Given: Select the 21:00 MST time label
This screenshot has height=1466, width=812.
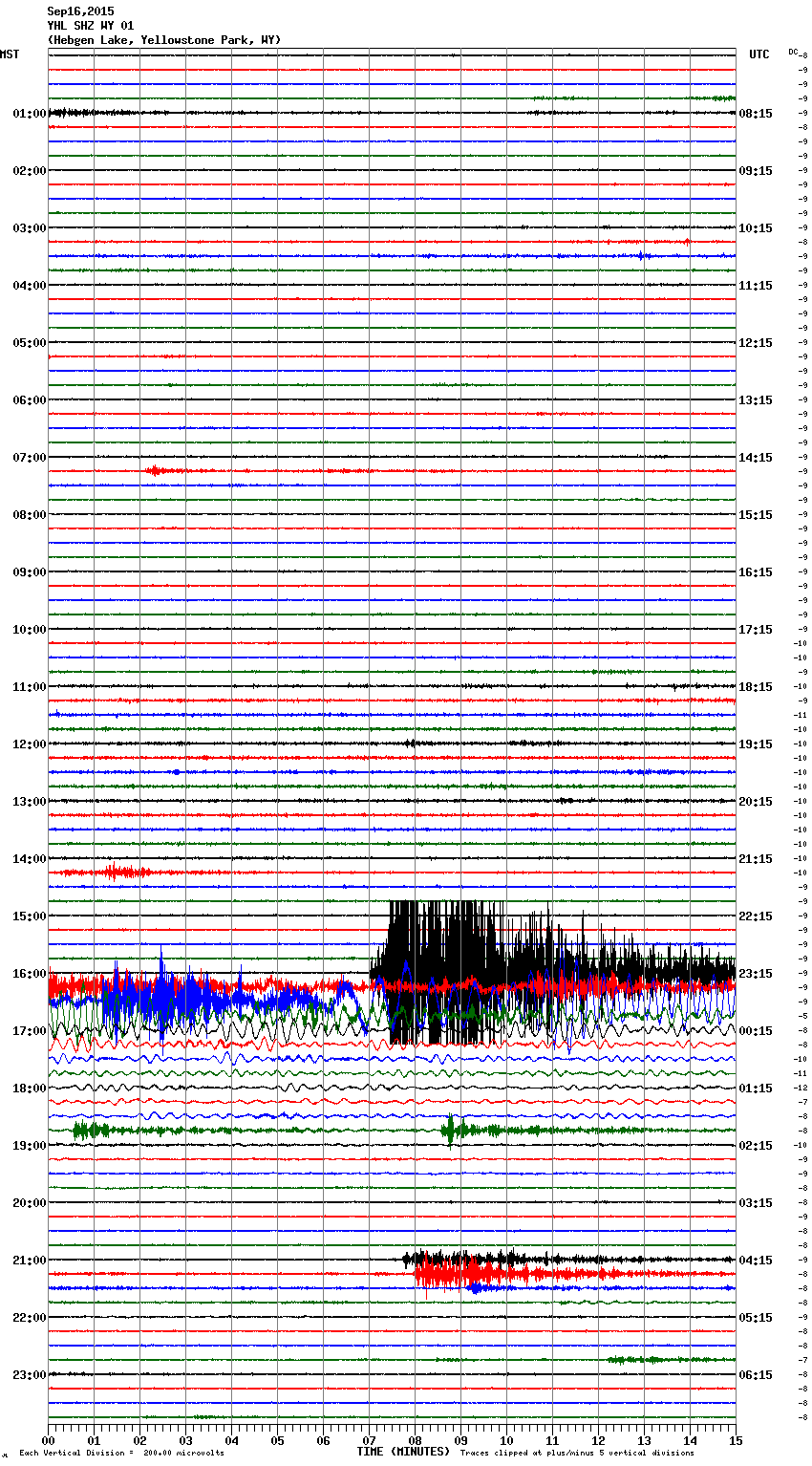Looking at the screenshot, I should pyautogui.click(x=29, y=1261).
